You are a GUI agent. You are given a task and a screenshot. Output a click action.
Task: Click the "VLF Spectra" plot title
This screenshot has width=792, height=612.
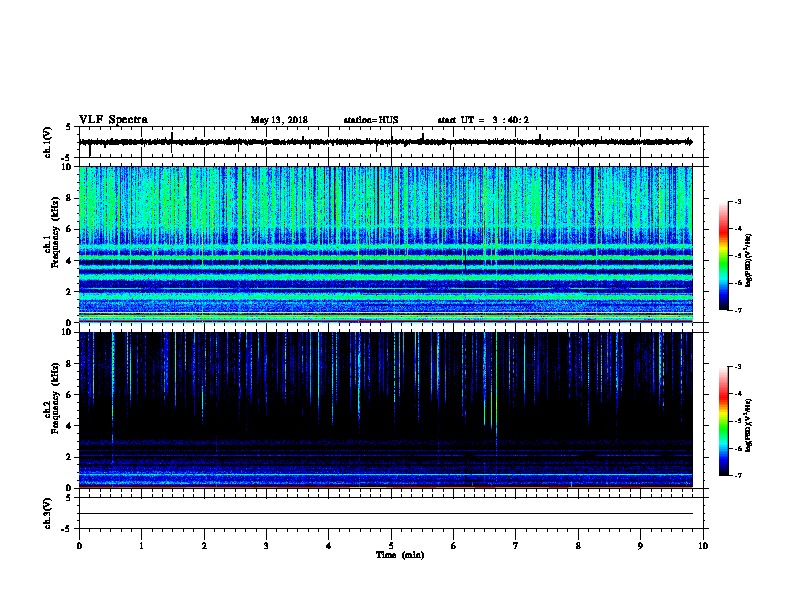(113, 120)
